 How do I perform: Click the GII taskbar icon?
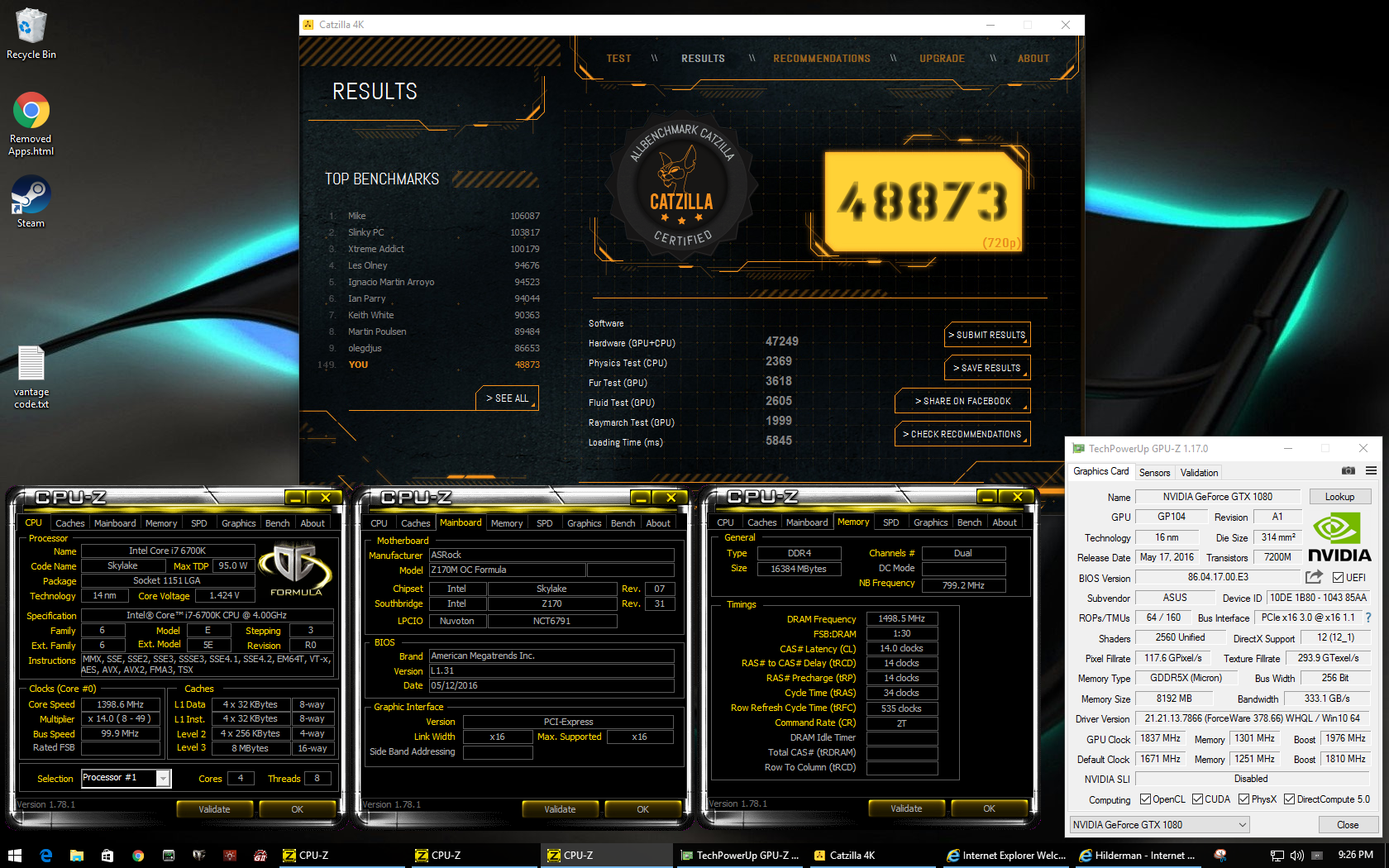(260, 856)
